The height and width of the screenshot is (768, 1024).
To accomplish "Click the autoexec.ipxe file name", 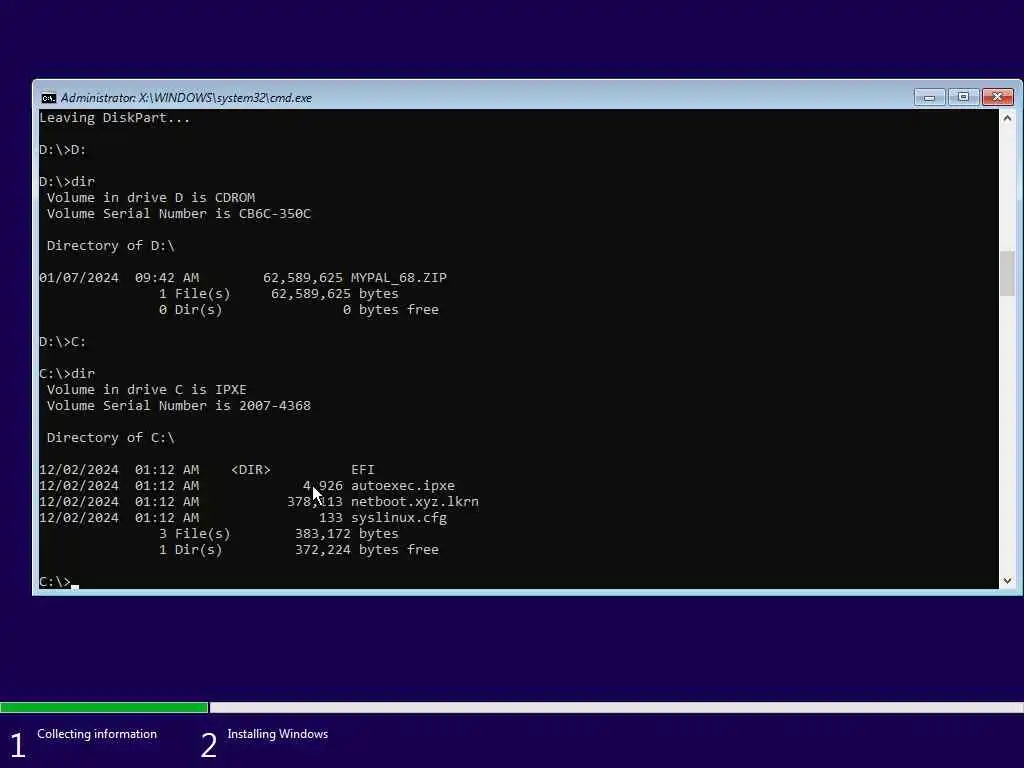I will tap(403, 485).
